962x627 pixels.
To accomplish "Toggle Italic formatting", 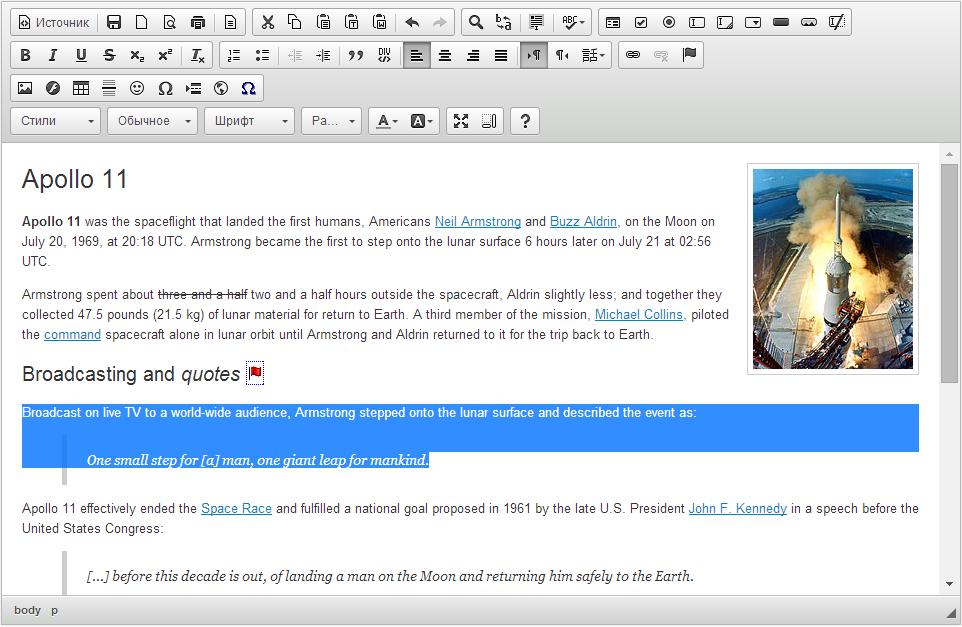I will [x=53, y=55].
